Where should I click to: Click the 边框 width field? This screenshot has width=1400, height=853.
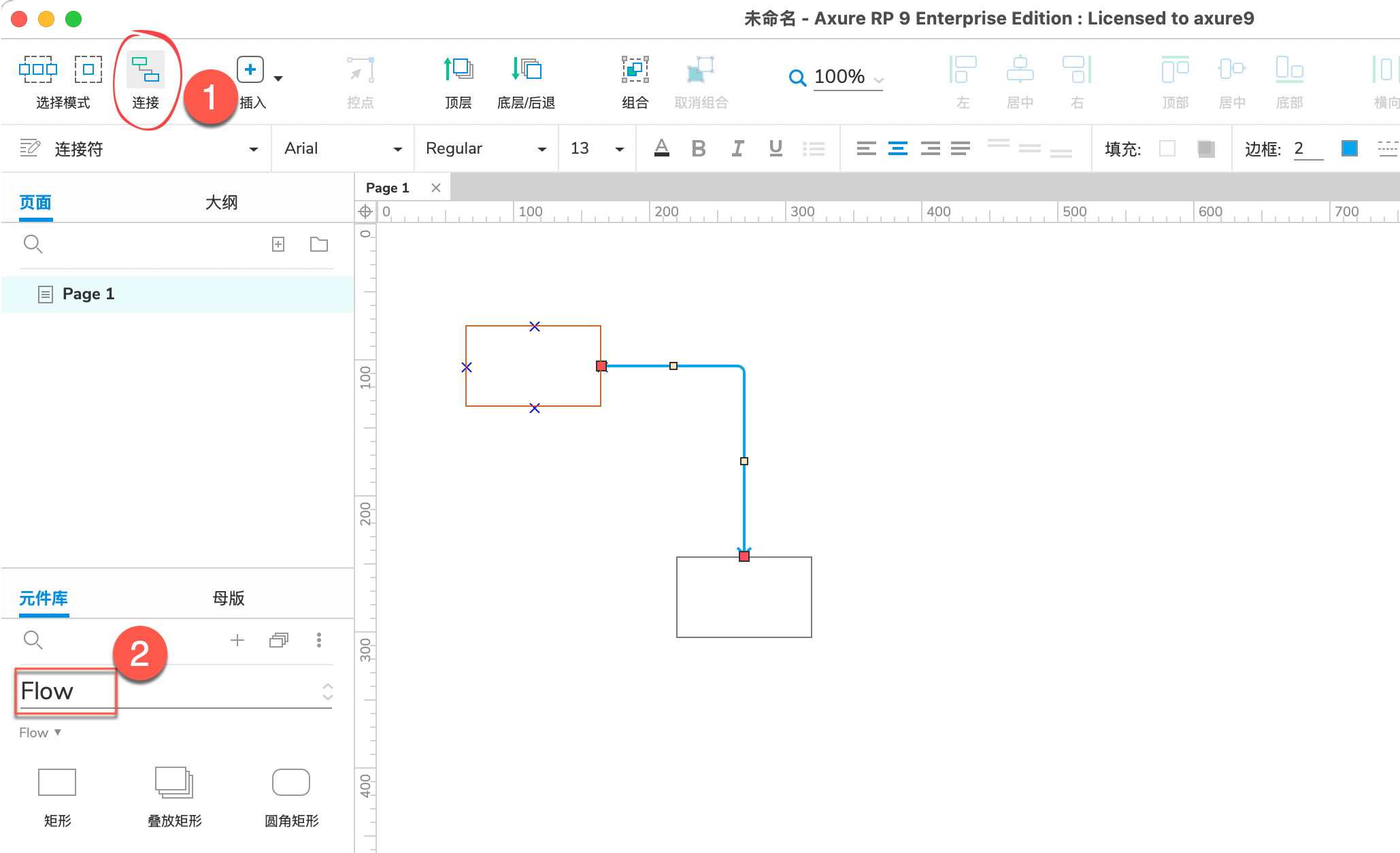[x=1307, y=148]
